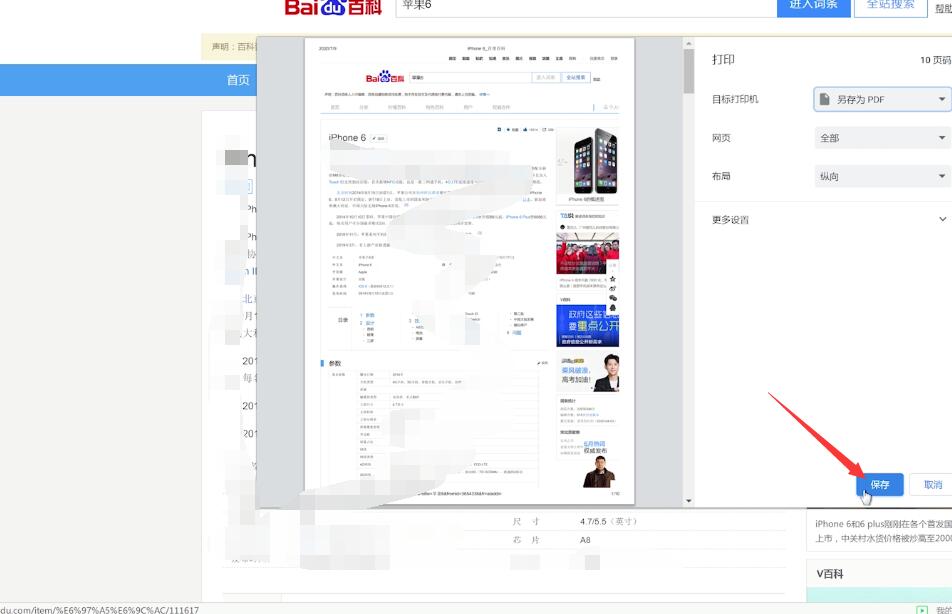Click the Baidu Baike logo

pos(333,7)
